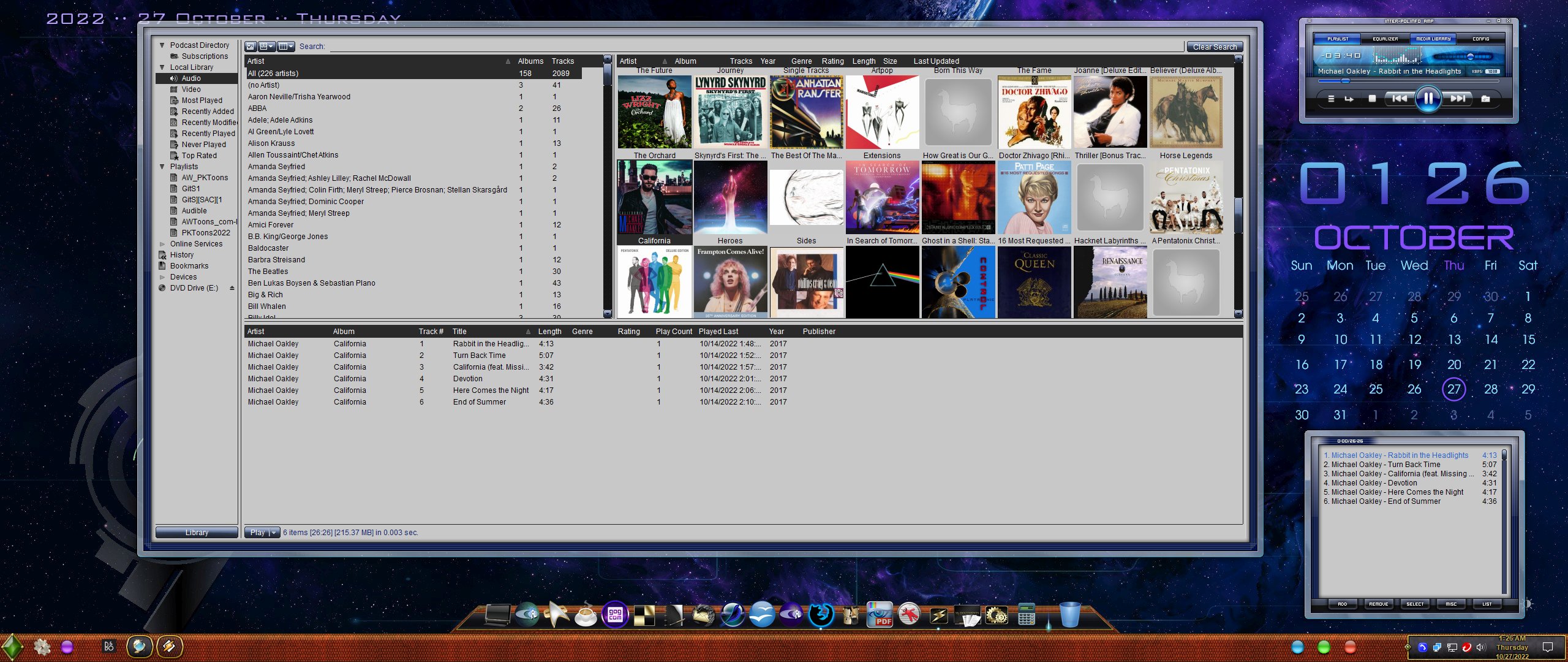1568x662 pixels.
Task: Open the view mode dropdown beside Search
Action: coord(266,46)
